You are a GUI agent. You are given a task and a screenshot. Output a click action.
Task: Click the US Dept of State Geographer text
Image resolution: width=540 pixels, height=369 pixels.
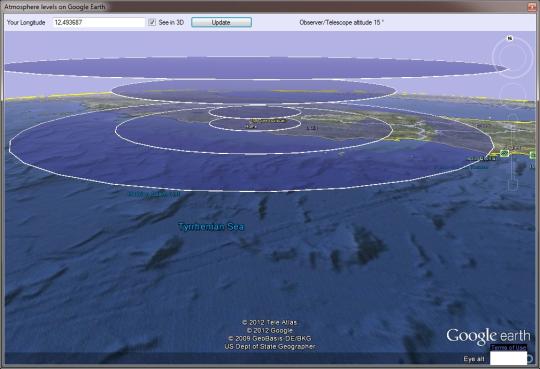click(270, 347)
